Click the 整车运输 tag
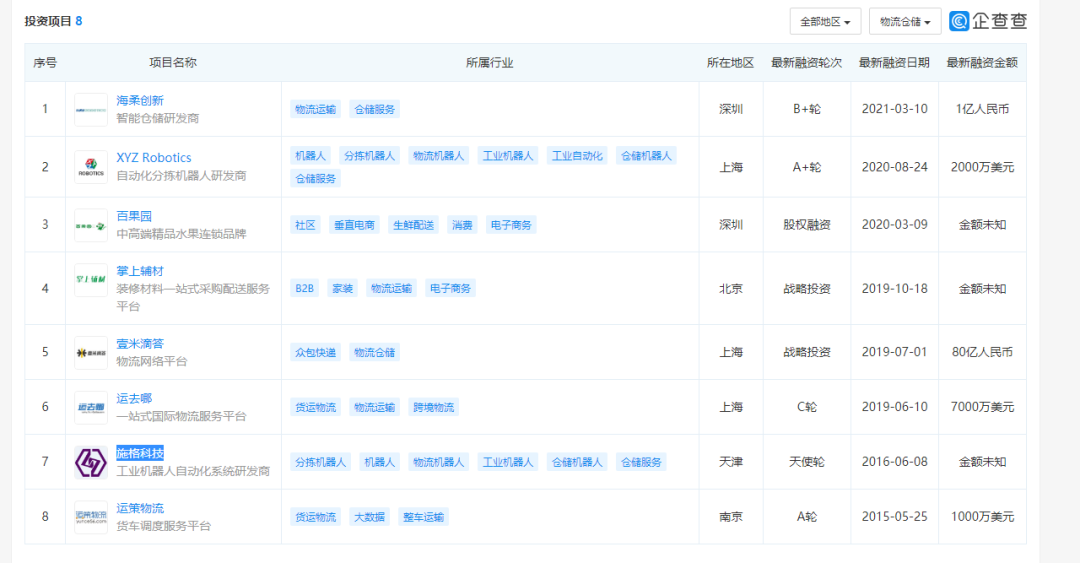 (424, 517)
